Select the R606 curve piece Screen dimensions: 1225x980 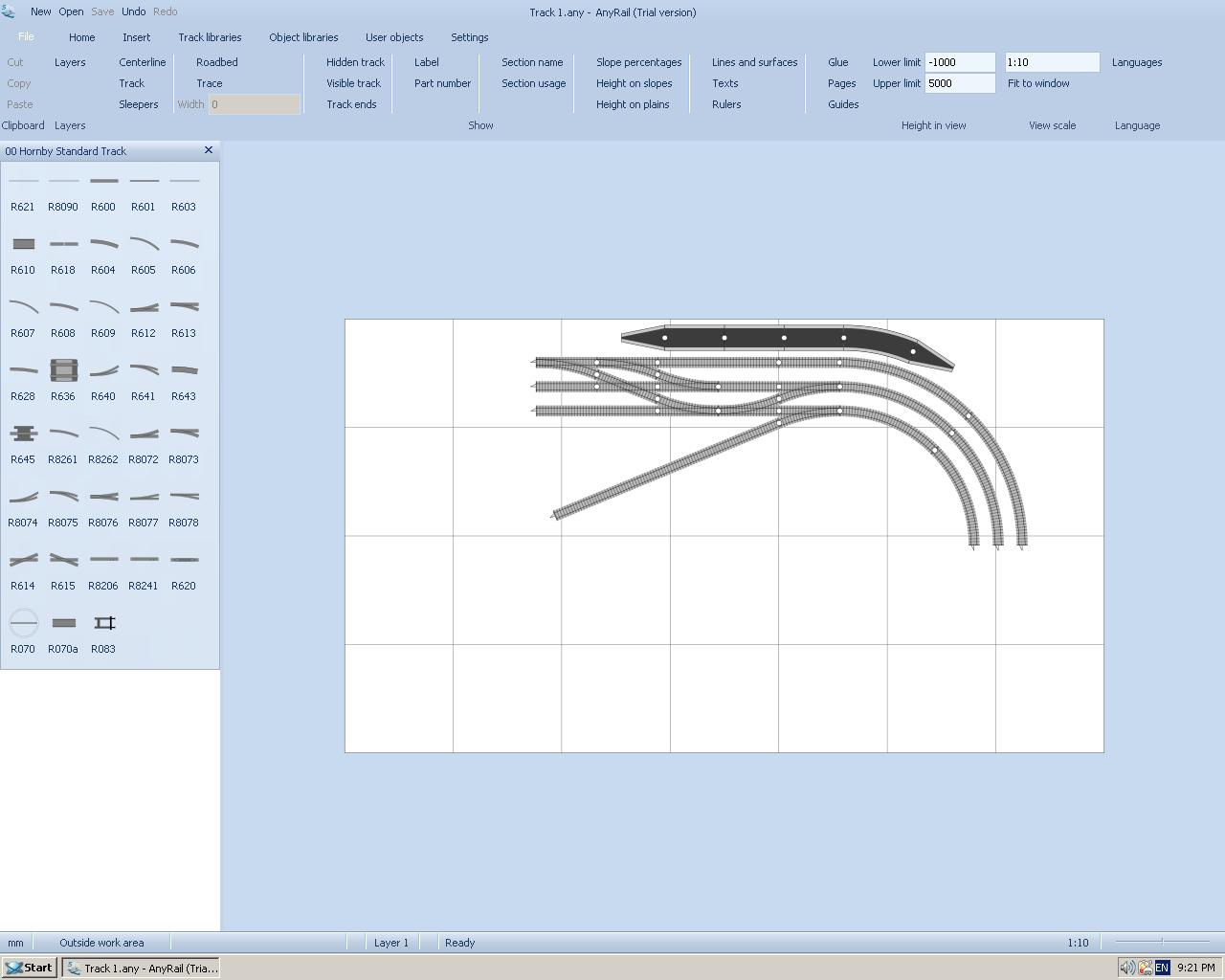pos(184,254)
